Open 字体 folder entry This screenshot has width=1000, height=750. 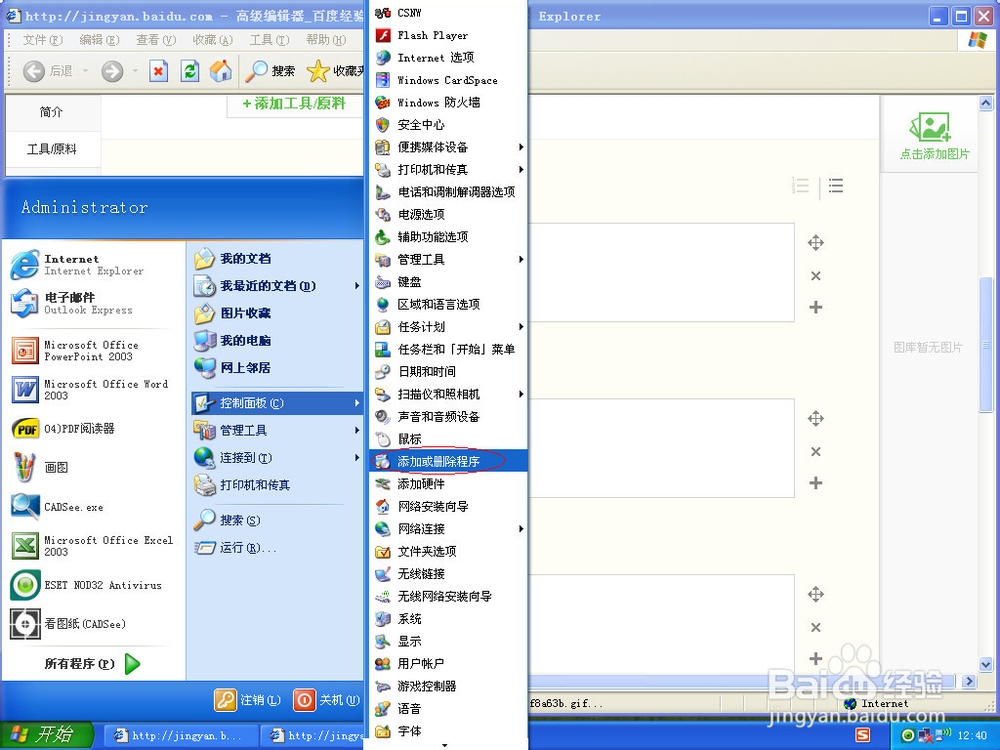[448, 731]
